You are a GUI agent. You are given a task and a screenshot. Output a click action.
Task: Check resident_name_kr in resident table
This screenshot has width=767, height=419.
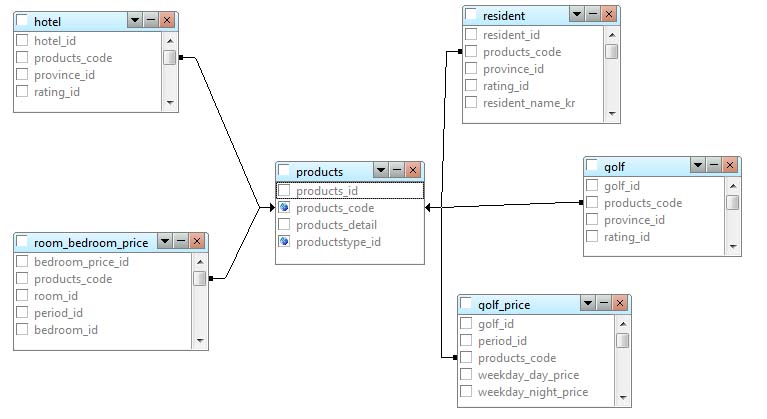(471, 102)
